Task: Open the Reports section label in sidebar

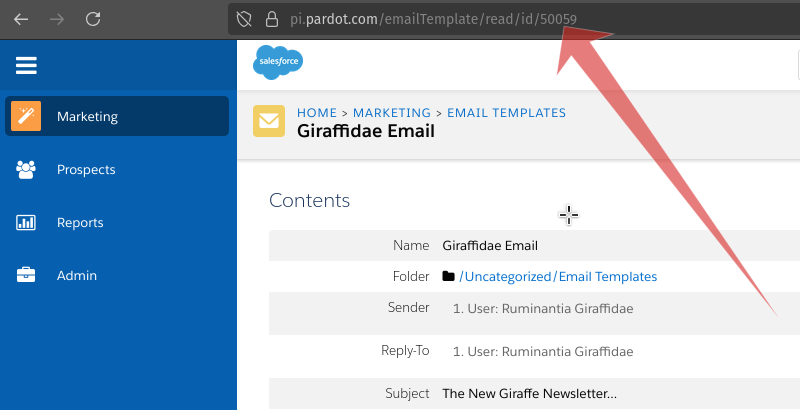Action: click(x=80, y=223)
